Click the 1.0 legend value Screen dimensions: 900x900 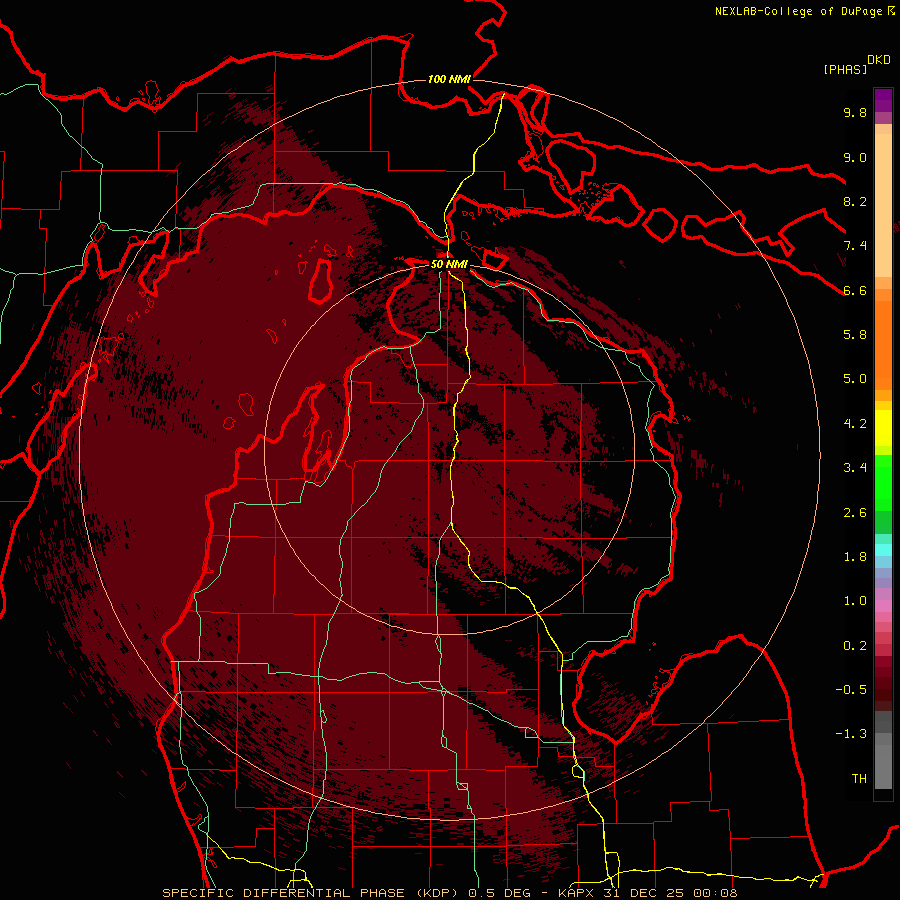(855, 601)
